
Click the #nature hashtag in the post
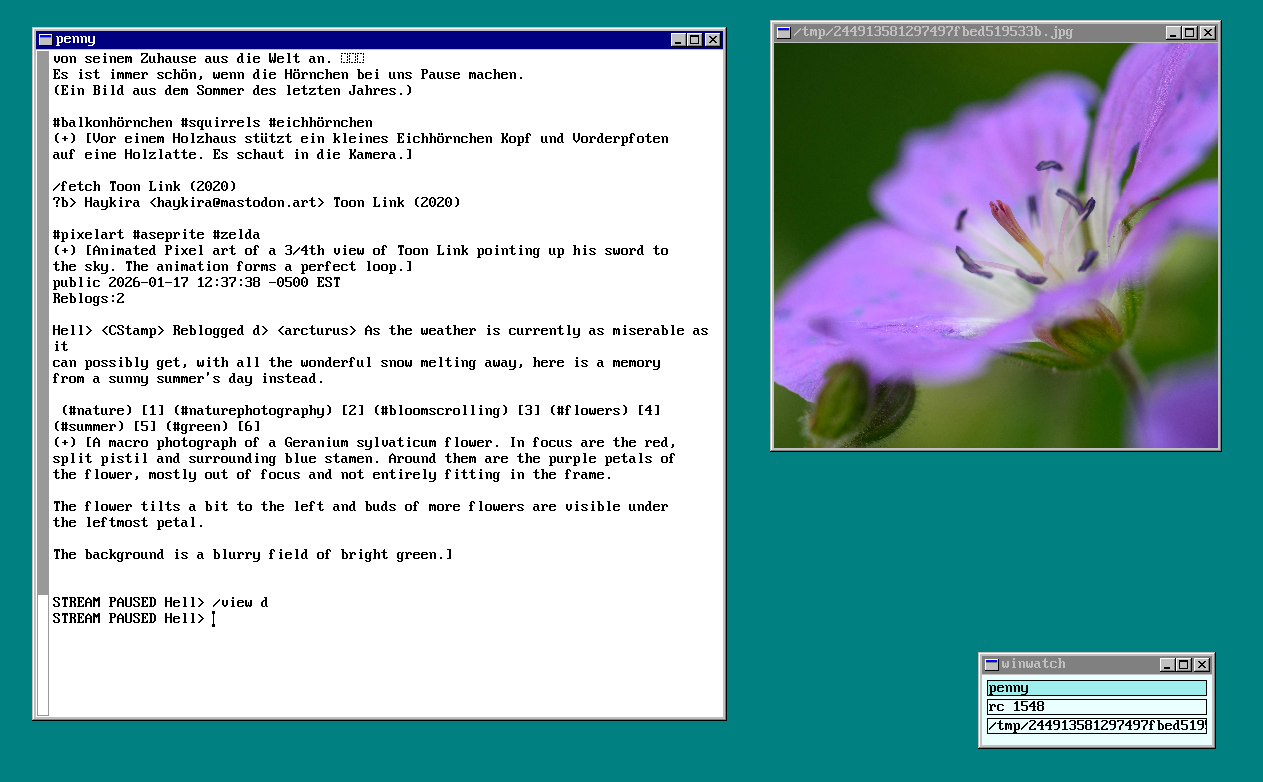pyautogui.click(x=97, y=411)
